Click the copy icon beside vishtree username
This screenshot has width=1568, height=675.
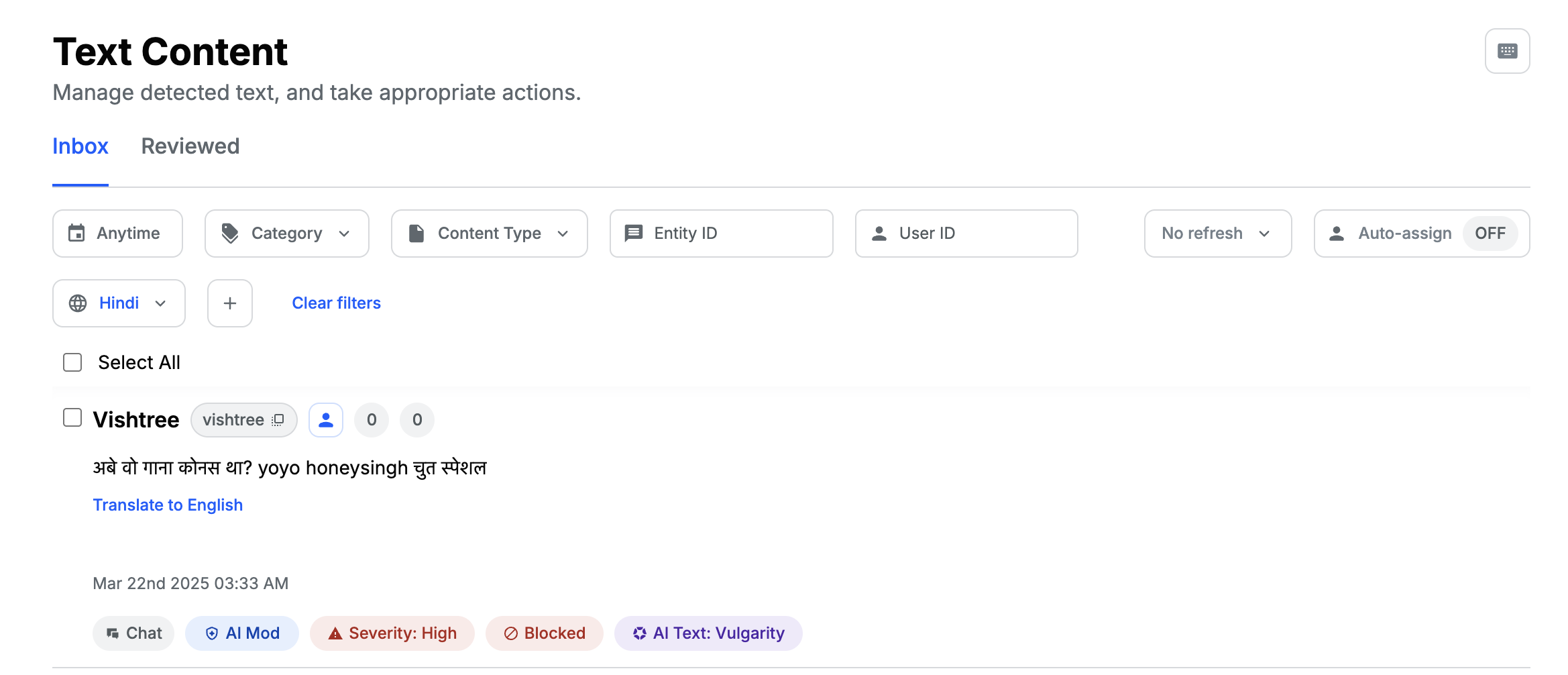(278, 420)
